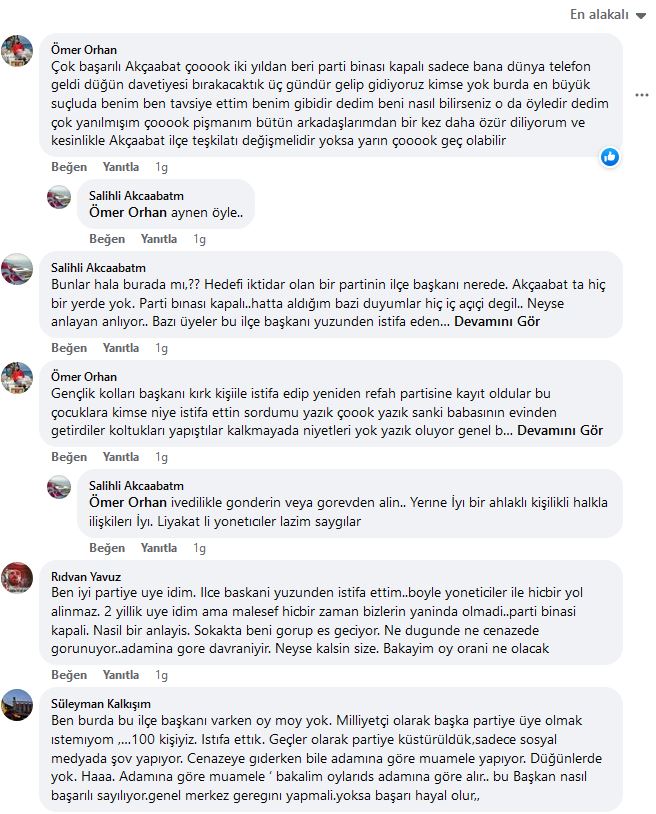Open the Rıdvan Yavuz profile name link
Image resolution: width=656 pixels, height=814 pixels.
(x=86, y=577)
